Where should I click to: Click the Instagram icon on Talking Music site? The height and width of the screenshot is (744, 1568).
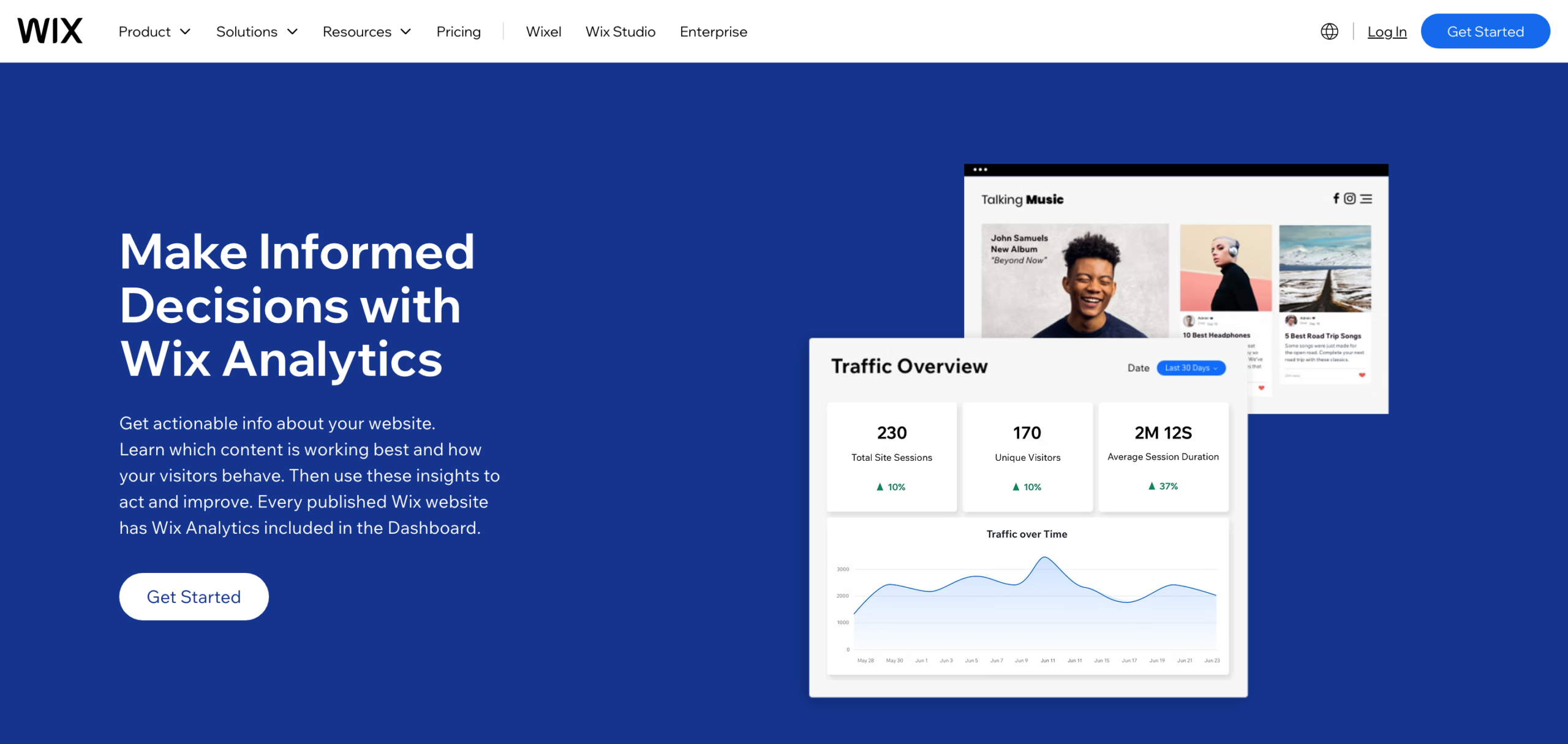pos(1350,198)
